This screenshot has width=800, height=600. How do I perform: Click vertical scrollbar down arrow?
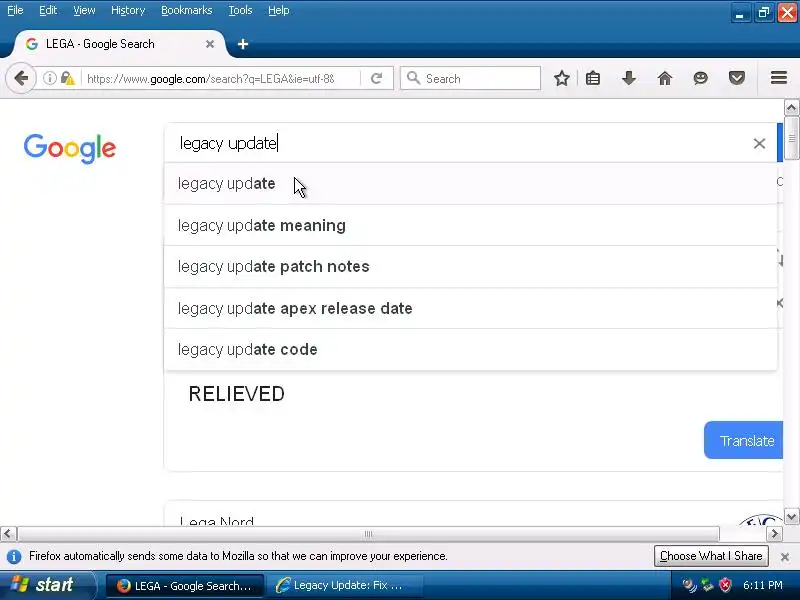pyautogui.click(x=791, y=517)
